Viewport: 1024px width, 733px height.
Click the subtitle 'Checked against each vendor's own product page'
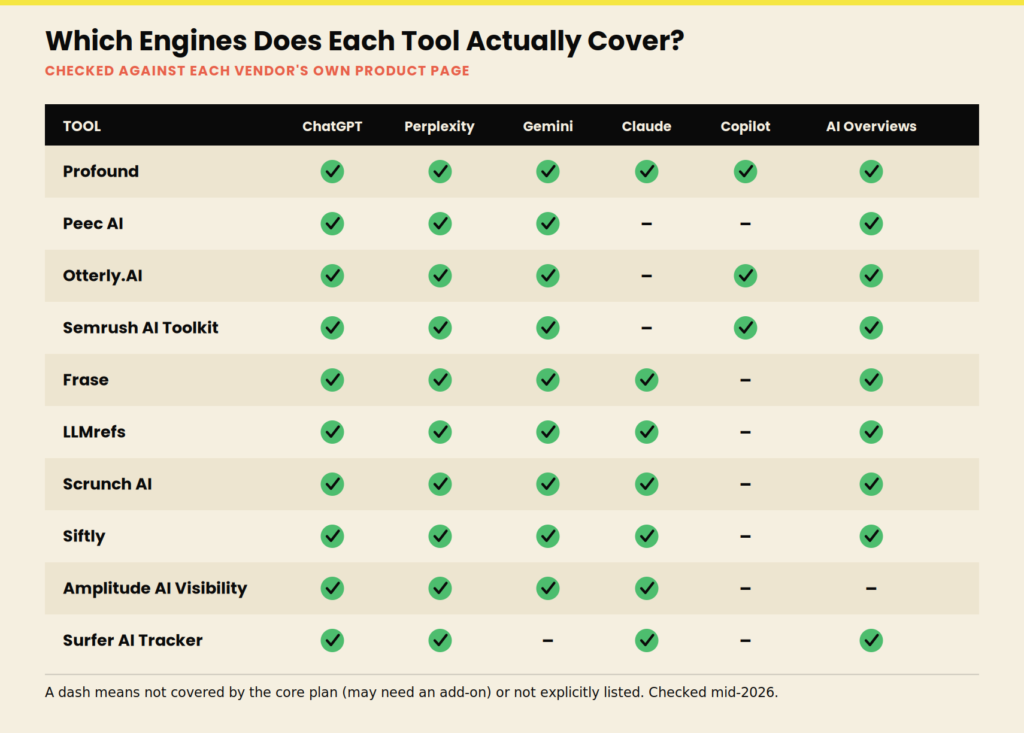click(257, 71)
